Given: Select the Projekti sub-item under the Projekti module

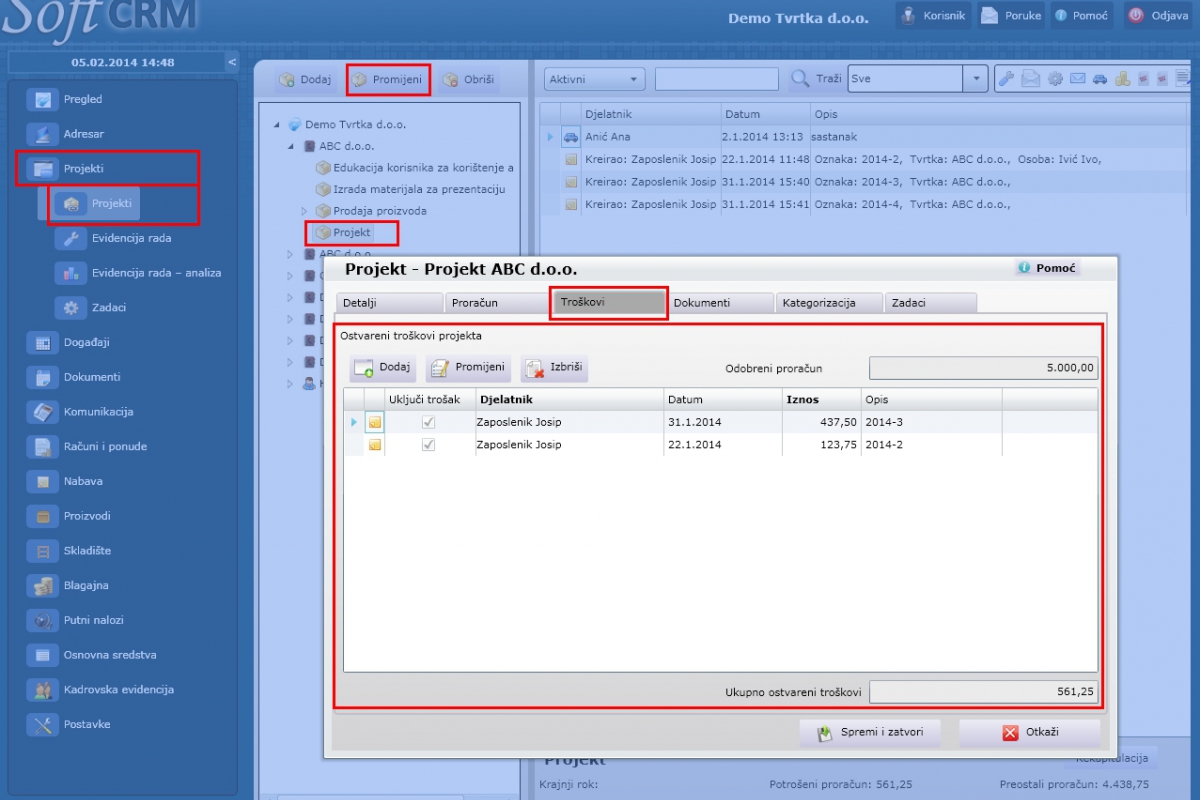Looking at the screenshot, I should (x=97, y=203).
